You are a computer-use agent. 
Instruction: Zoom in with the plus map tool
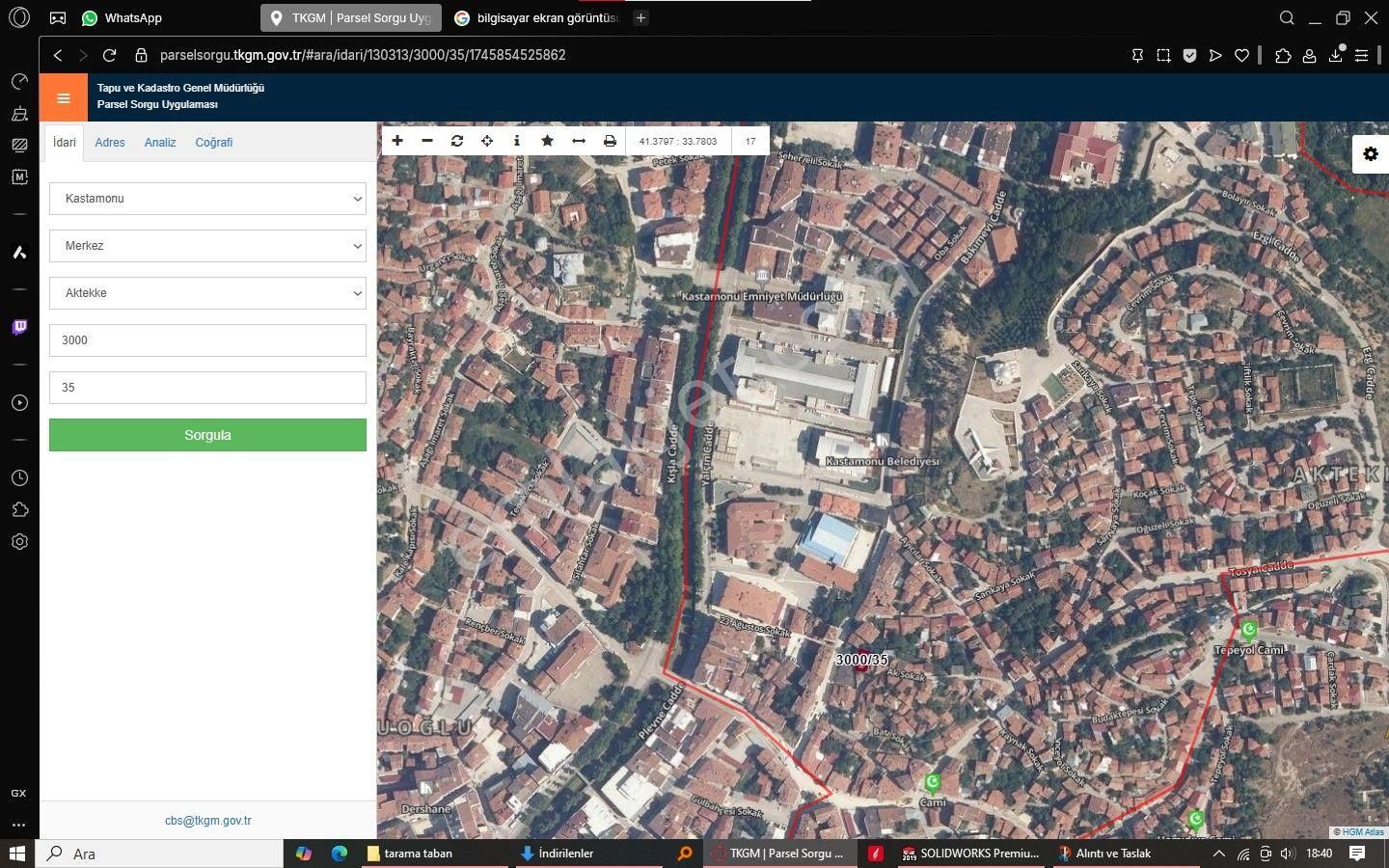[396, 141]
